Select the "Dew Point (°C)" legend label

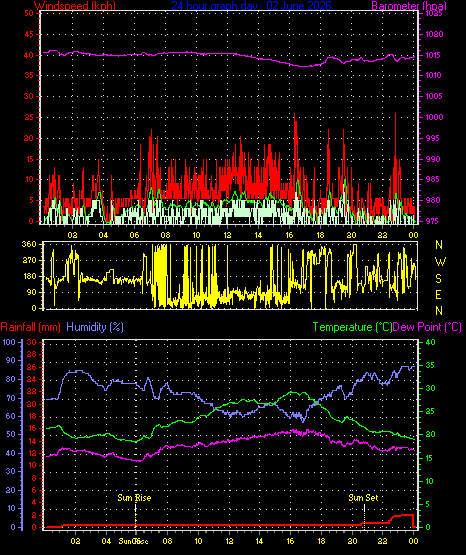pyautogui.click(x=427, y=327)
